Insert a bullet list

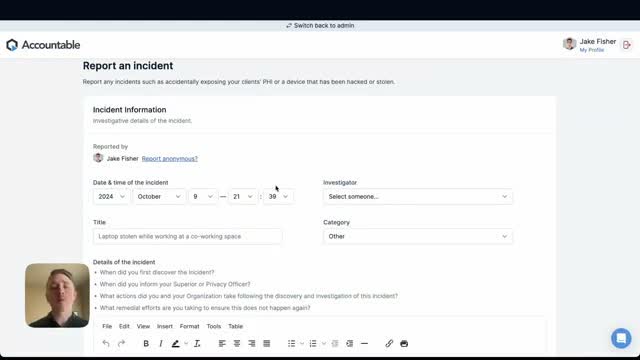point(291,344)
